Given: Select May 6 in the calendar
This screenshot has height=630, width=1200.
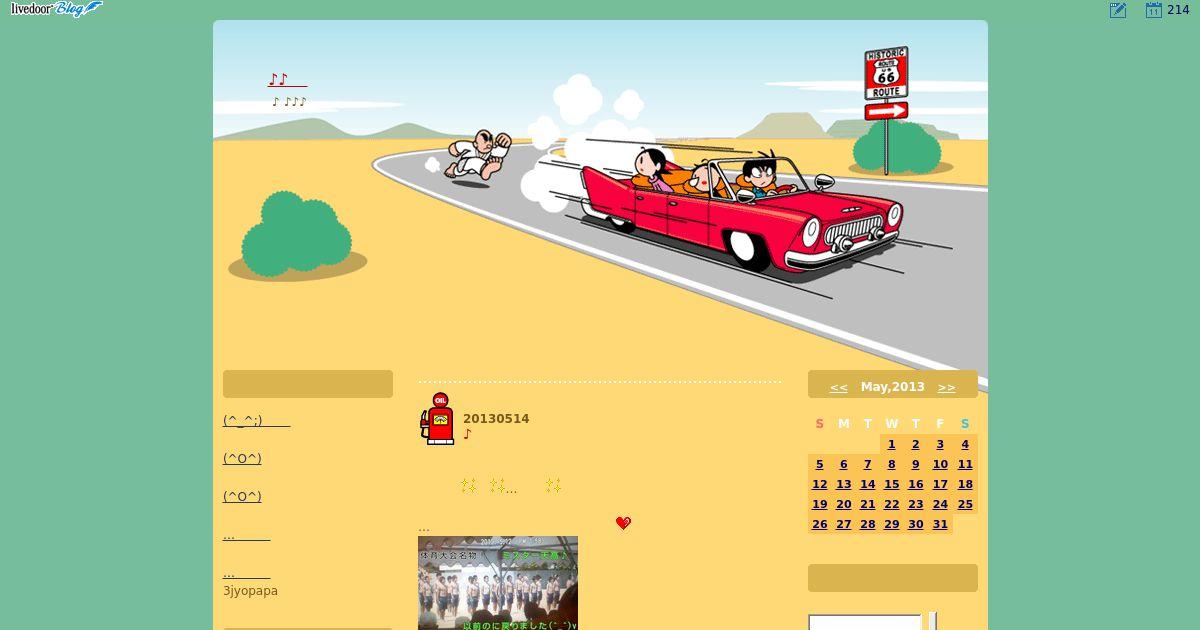Looking at the screenshot, I should [844, 464].
